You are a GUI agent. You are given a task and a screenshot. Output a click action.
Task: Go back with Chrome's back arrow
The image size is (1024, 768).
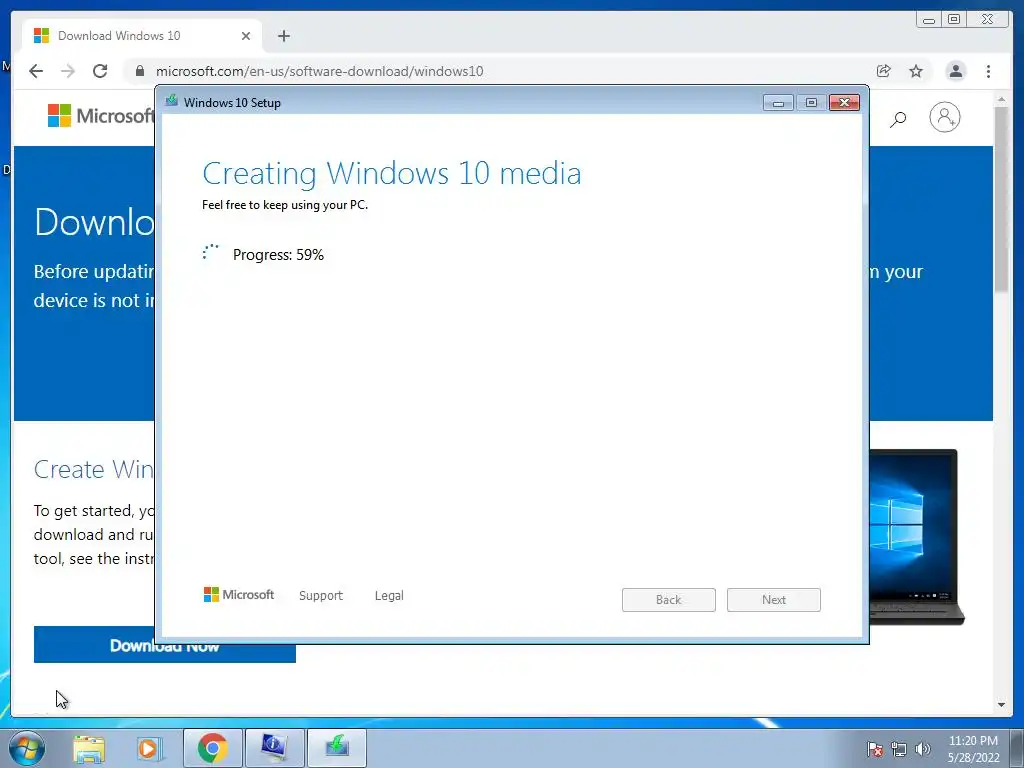tap(36, 71)
